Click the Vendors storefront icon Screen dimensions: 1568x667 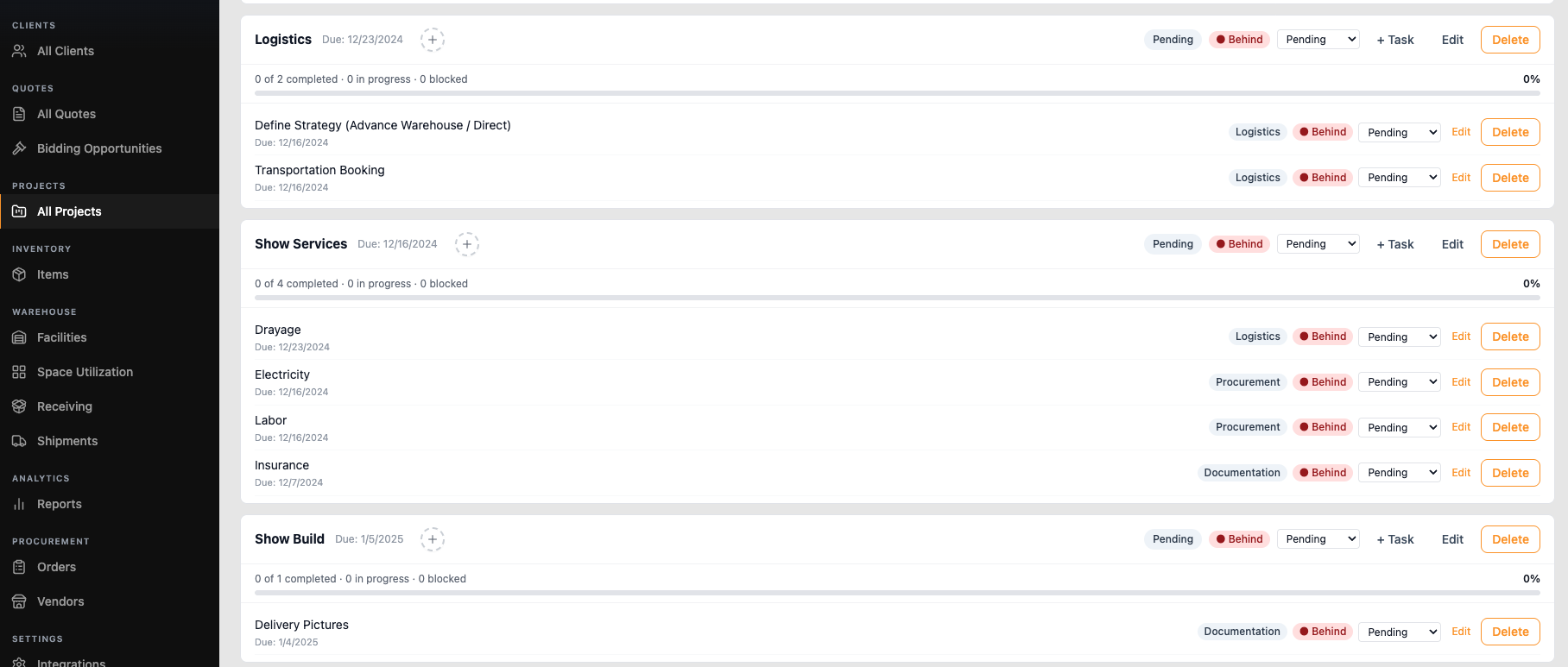(x=19, y=601)
